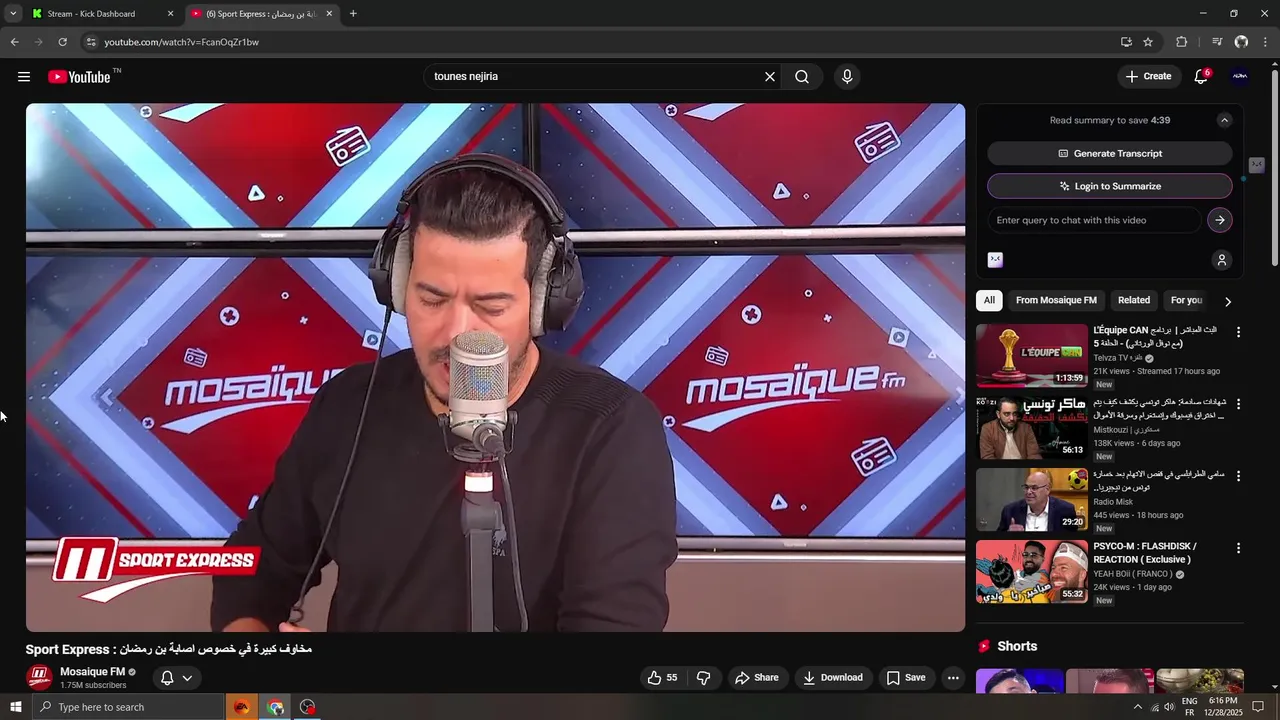This screenshot has width=1280, height=720.
Task: Open the YouTube account avatar menu
Action: click(1240, 77)
